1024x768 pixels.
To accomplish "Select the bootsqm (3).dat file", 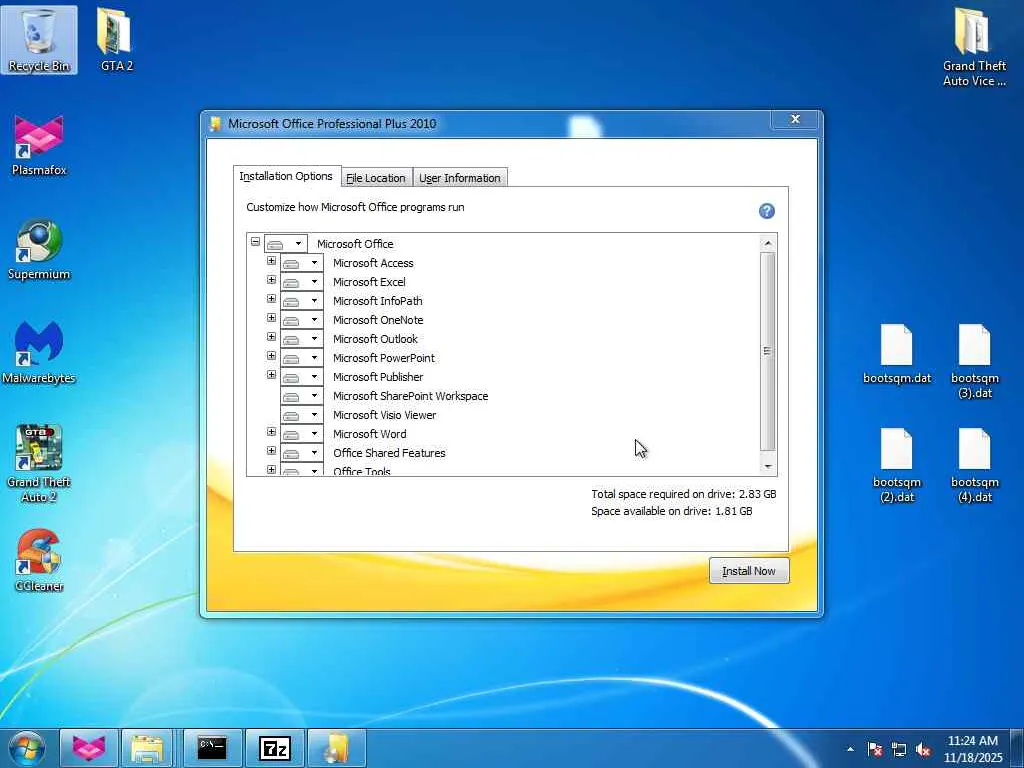I will pyautogui.click(x=974, y=361).
